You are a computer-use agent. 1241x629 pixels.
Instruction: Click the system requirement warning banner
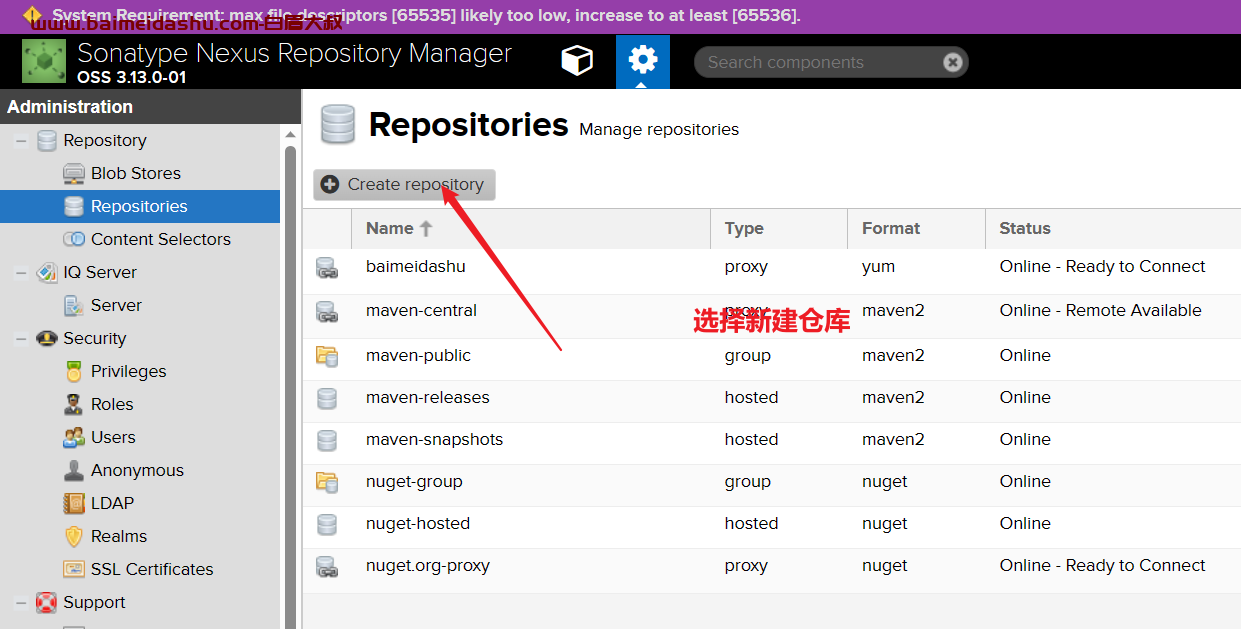tap(620, 17)
